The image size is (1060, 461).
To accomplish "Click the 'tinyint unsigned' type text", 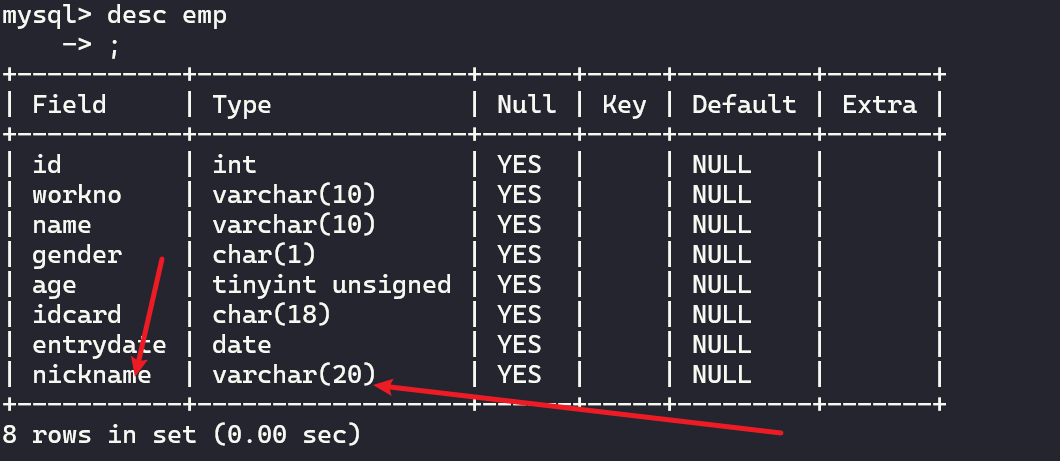I will (332, 284).
